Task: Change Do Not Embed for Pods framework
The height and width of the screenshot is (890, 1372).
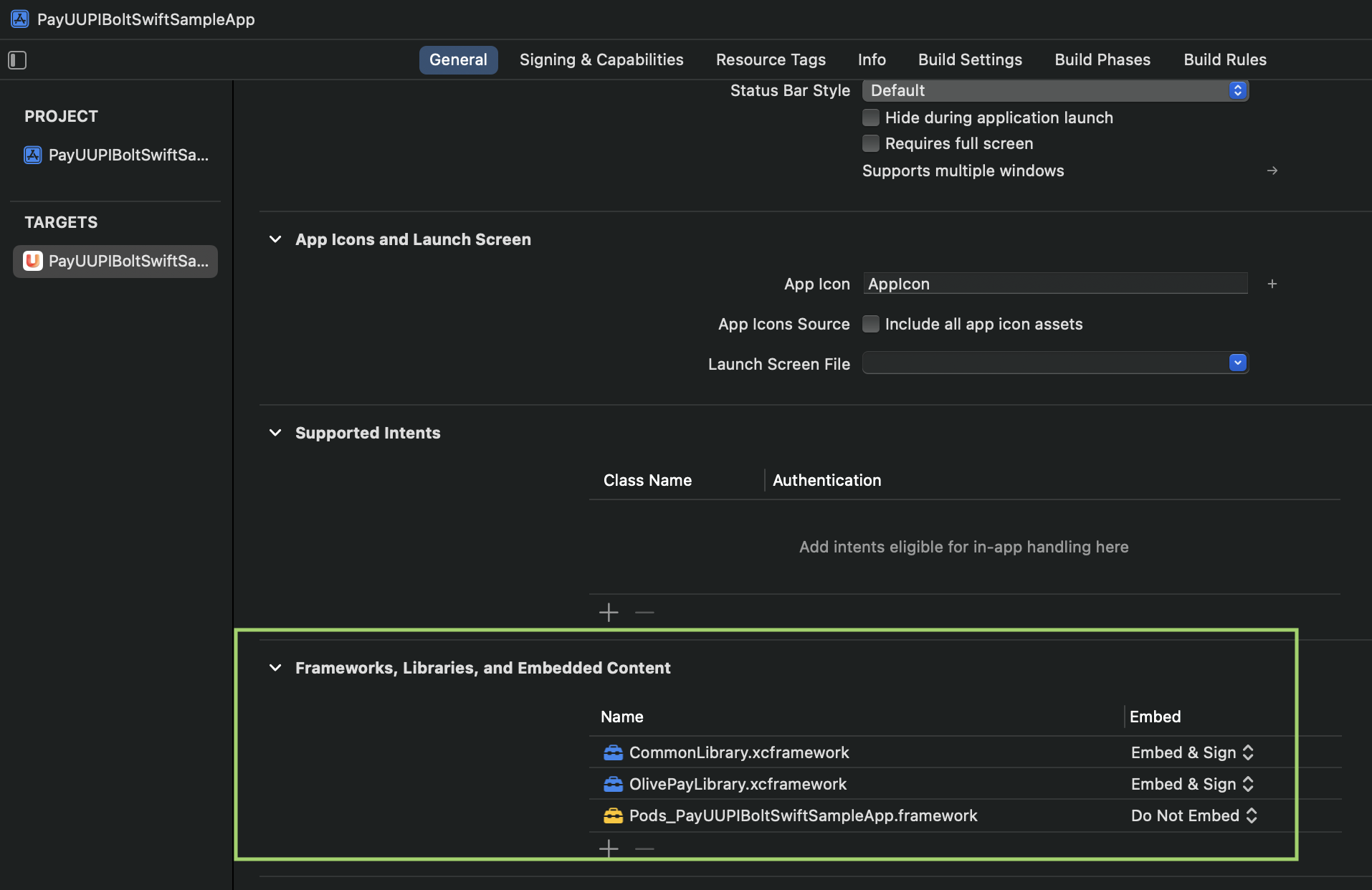Action: point(1194,815)
